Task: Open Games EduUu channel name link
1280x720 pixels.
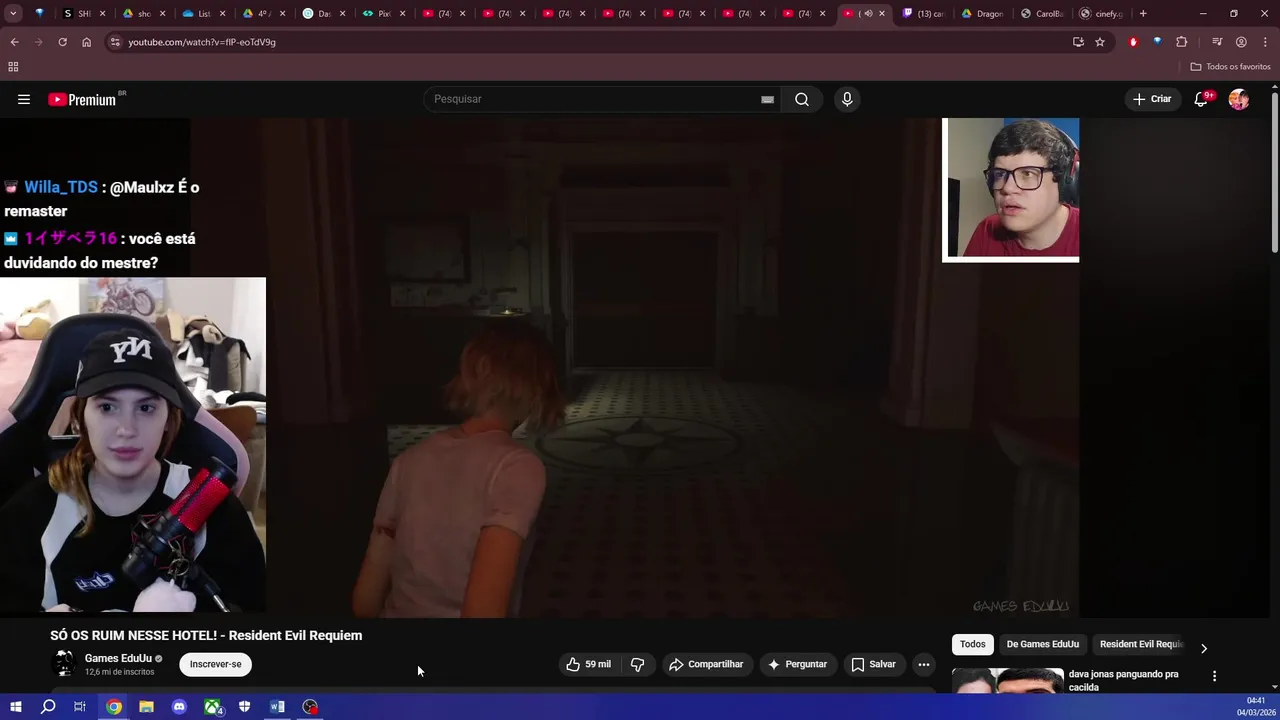Action: point(118,658)
